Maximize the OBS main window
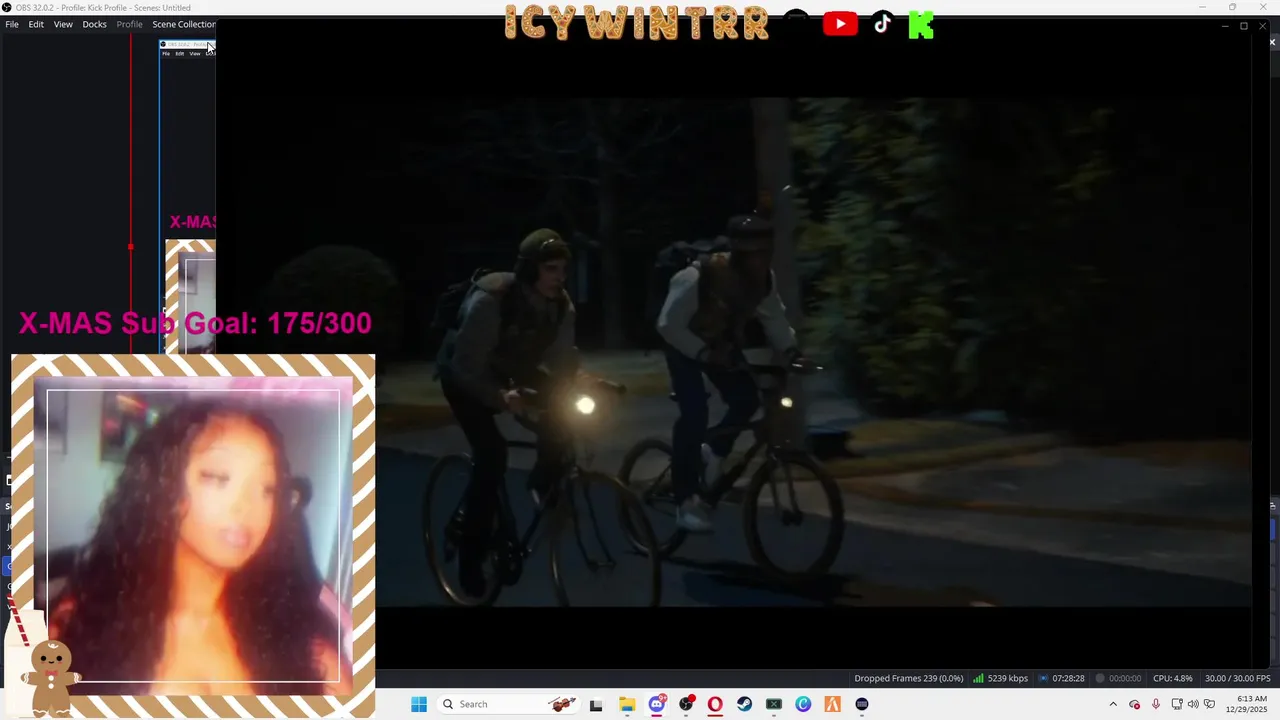This screenshot has height=720, width=1280. coord(1232,7)
